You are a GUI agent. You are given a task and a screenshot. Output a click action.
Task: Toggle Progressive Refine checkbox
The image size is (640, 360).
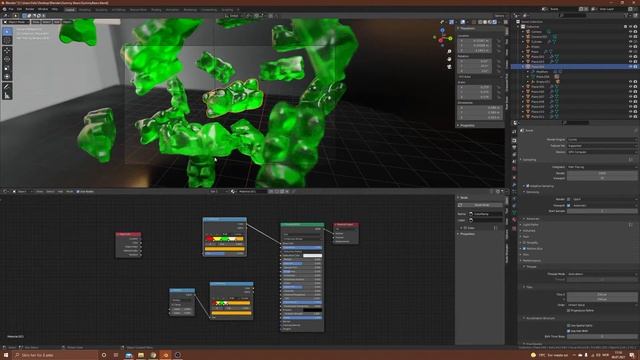(569, 310)
